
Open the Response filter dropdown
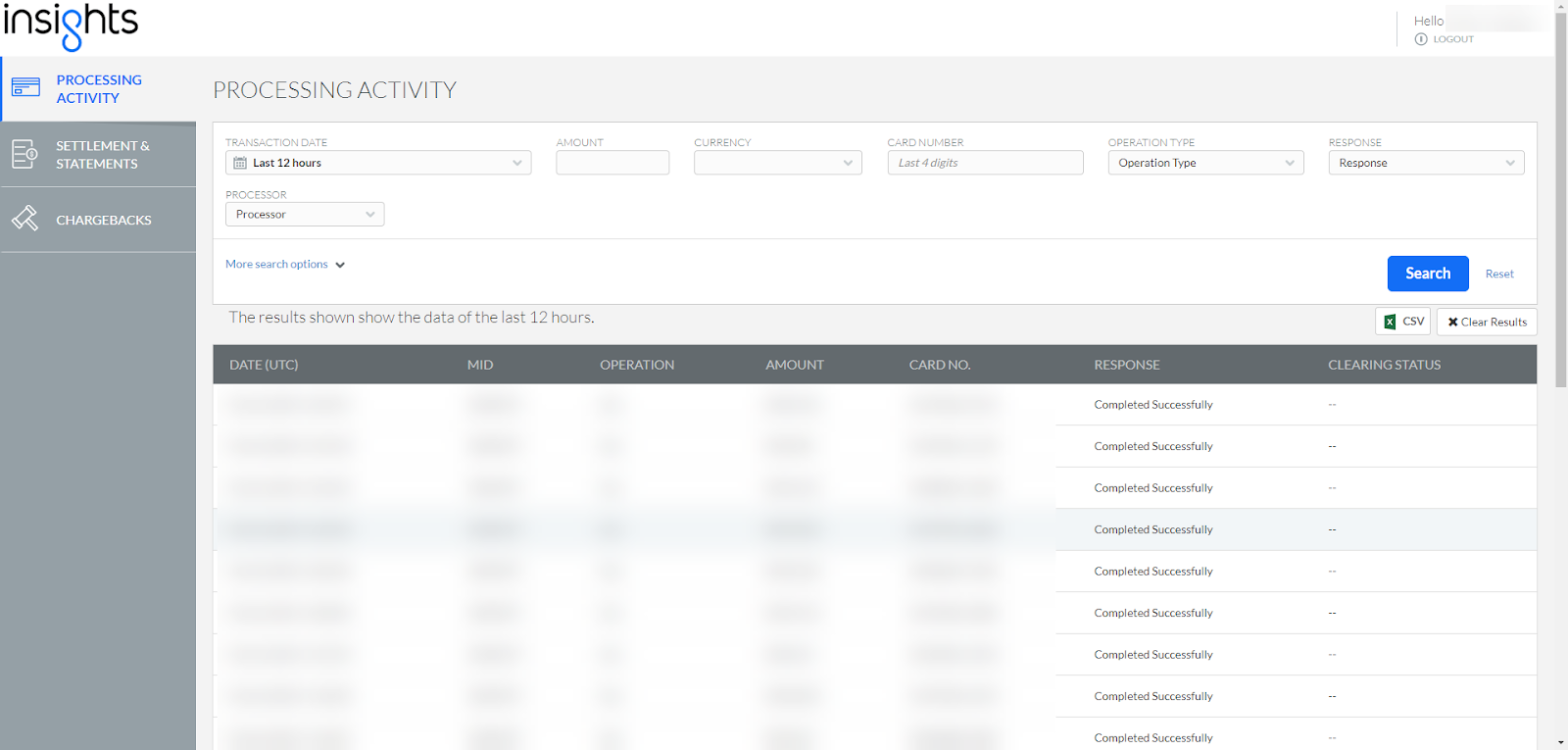tap(1426, 163)
